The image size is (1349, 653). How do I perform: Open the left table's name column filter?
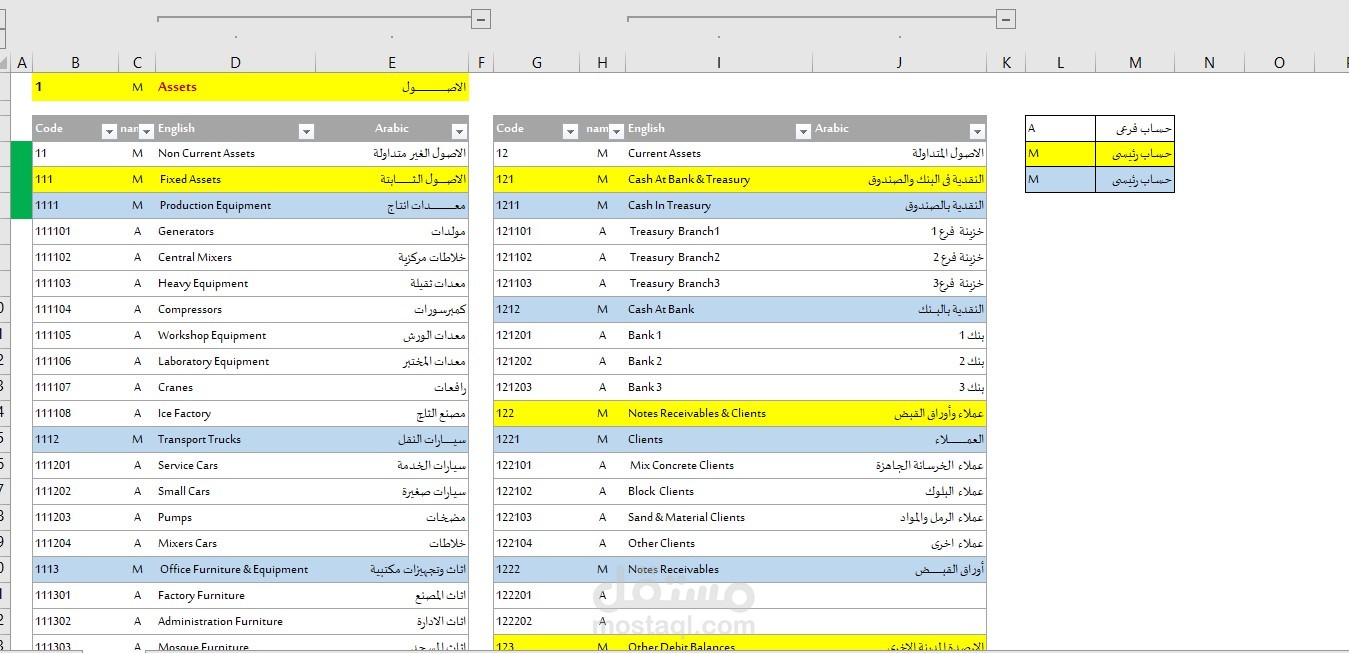[146, 131]
